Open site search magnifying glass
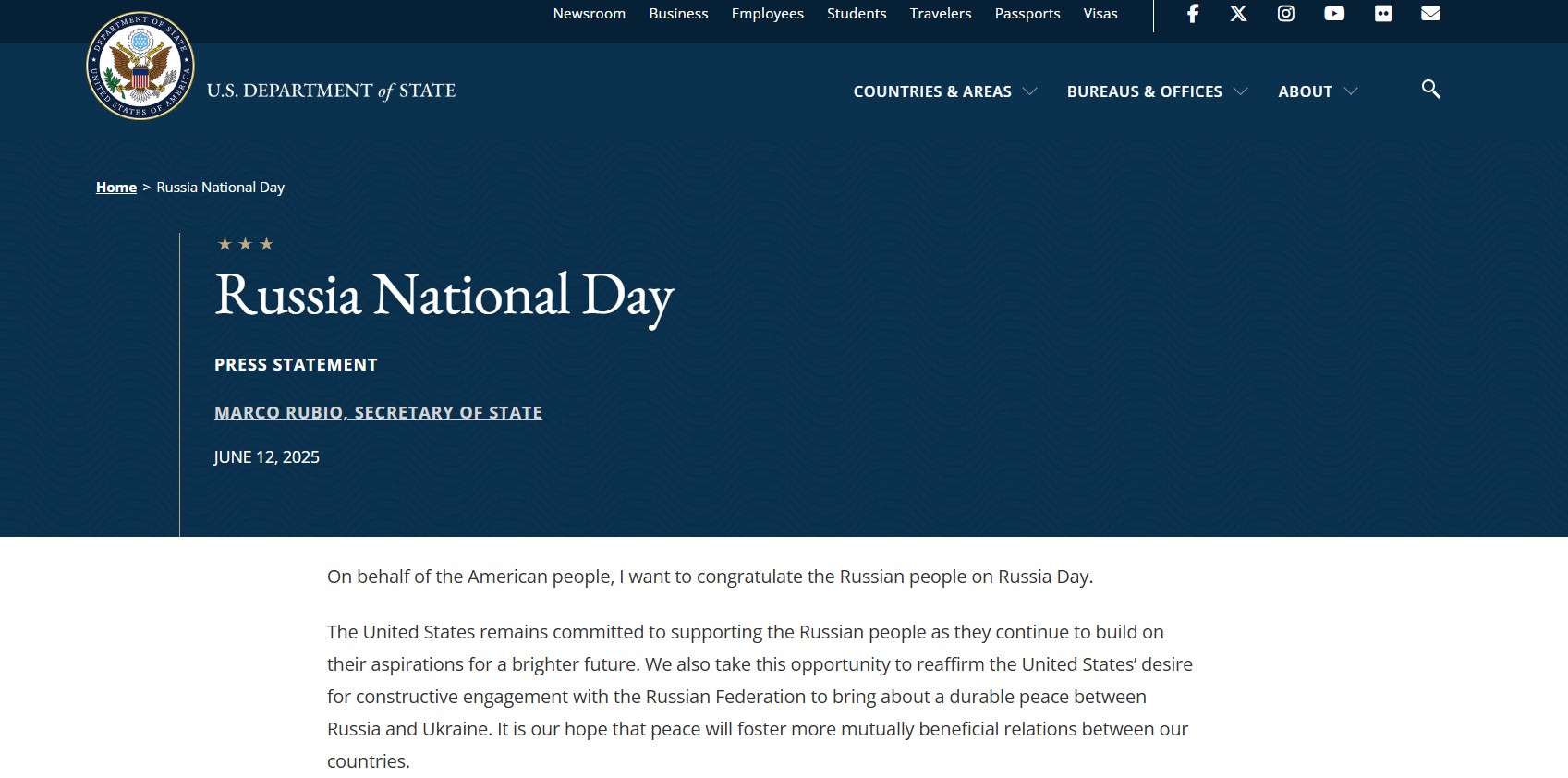Viewport: 1568px width, 778px height. (1430, 90)
